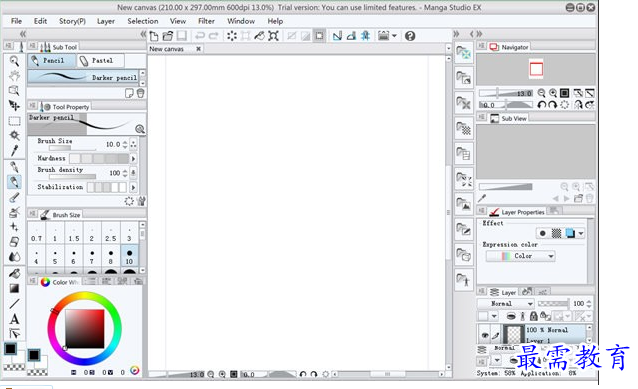Click the Layer 1 thumbnail
The image size is (638, 389).
(513, 334)
